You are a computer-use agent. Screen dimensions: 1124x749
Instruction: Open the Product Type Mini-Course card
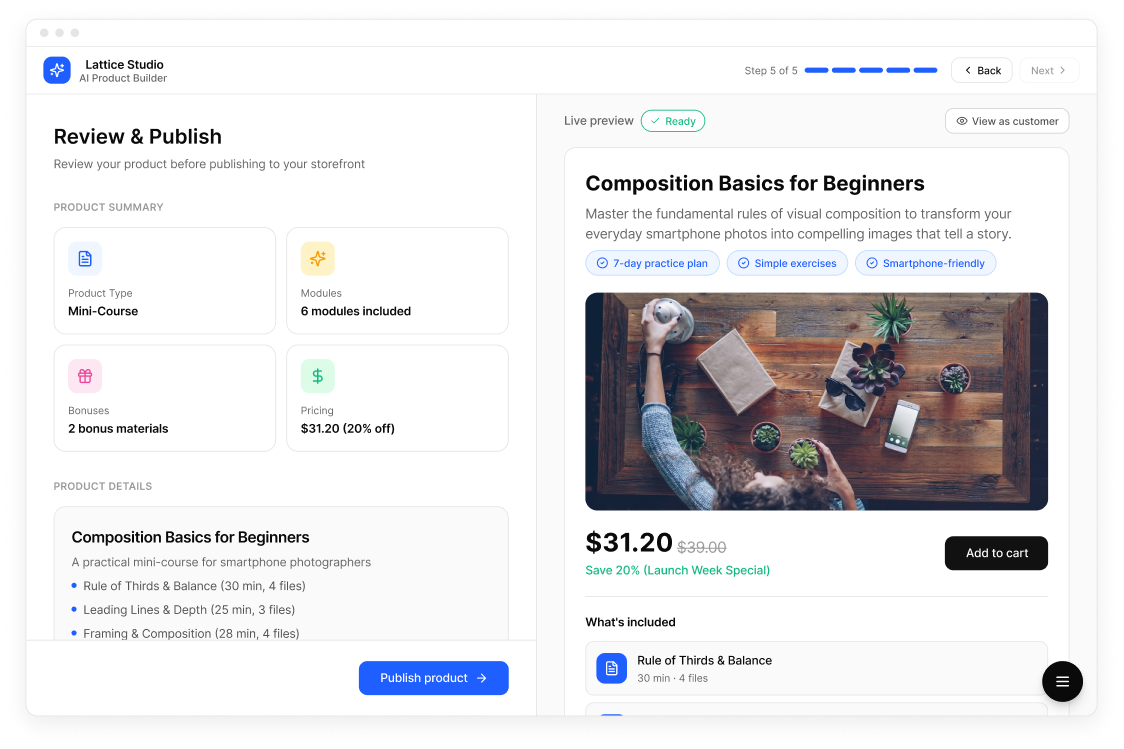coord(165,281)
